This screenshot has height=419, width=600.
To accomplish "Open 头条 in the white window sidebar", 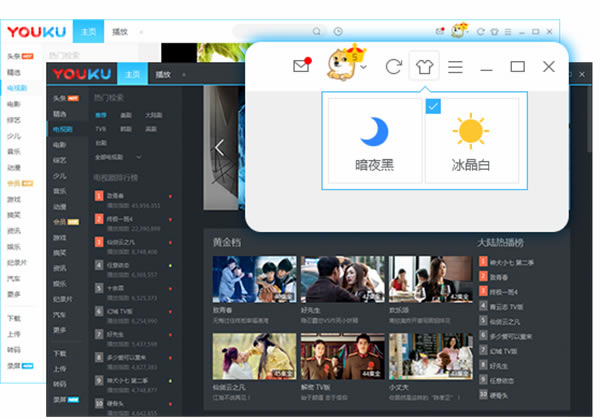I will [x=15, y=57].
